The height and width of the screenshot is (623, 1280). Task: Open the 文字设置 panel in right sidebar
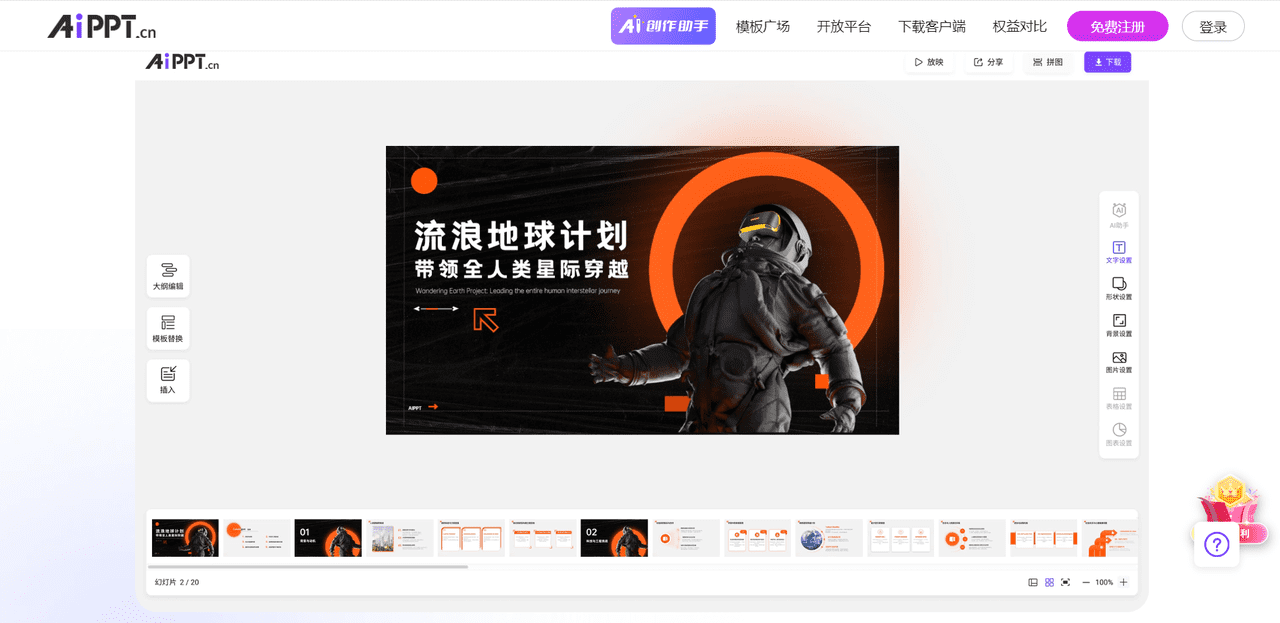[1118, 251]
